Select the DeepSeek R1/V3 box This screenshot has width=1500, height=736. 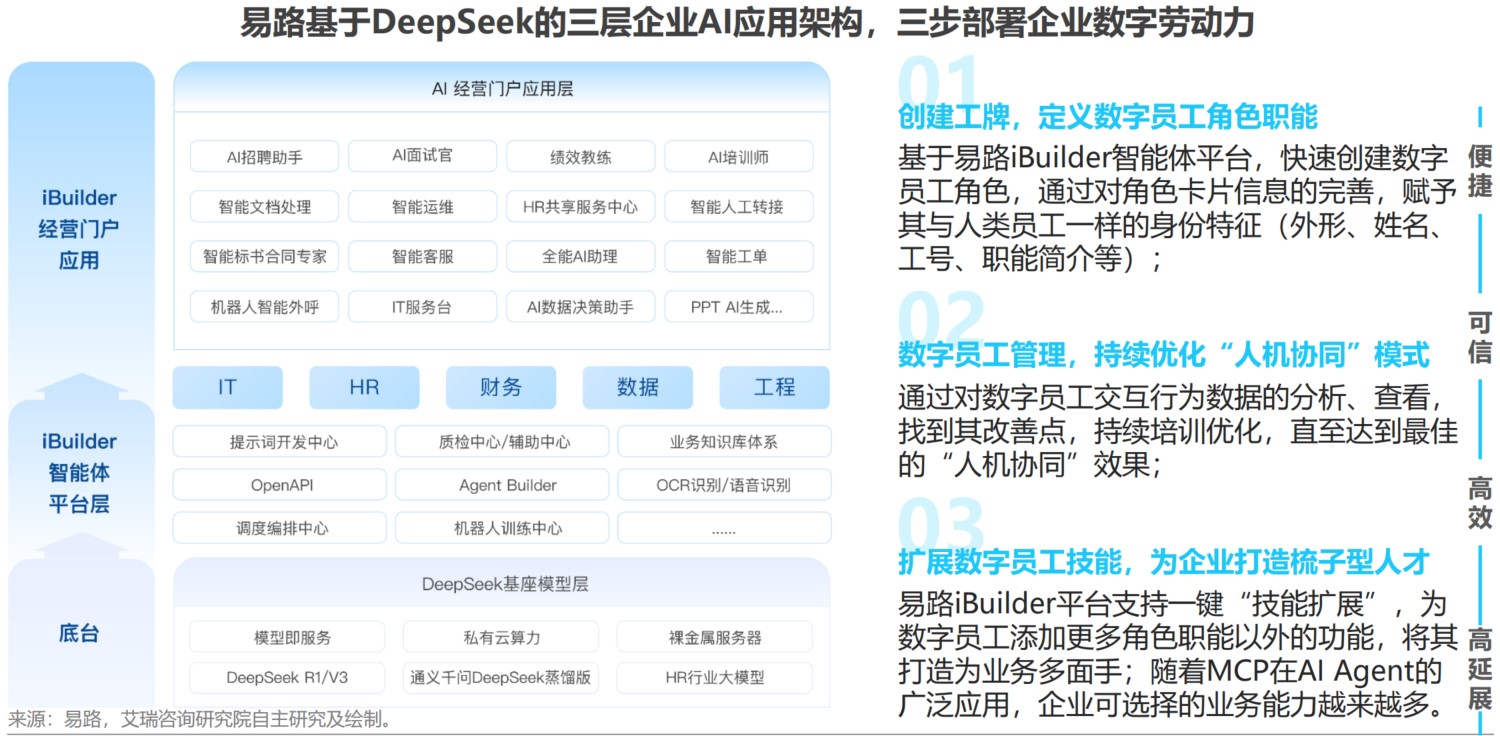click(287, 677)
